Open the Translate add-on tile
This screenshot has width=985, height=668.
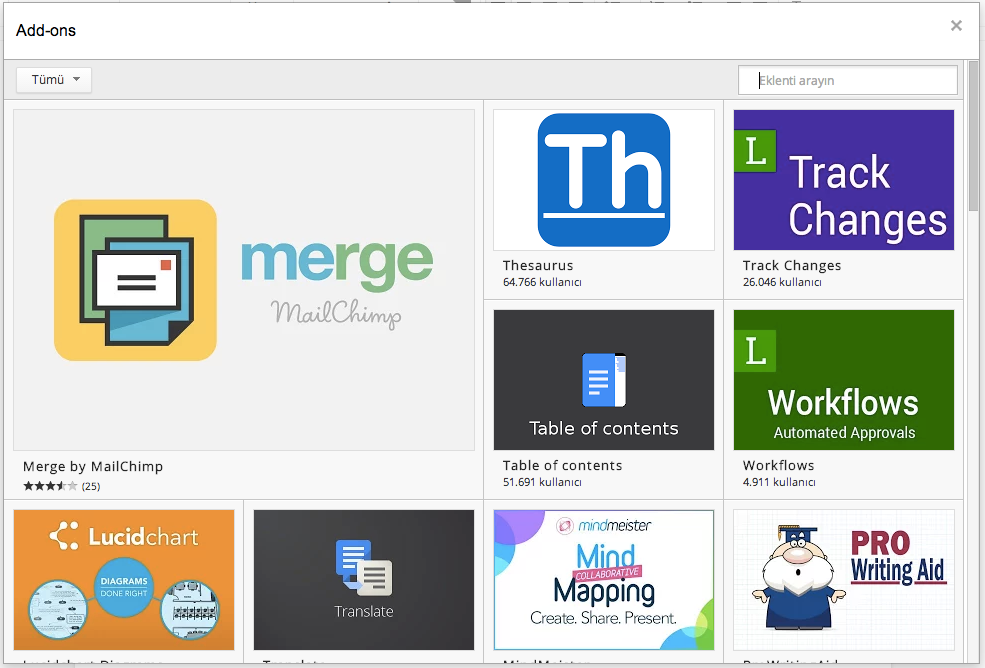[364, 579]
